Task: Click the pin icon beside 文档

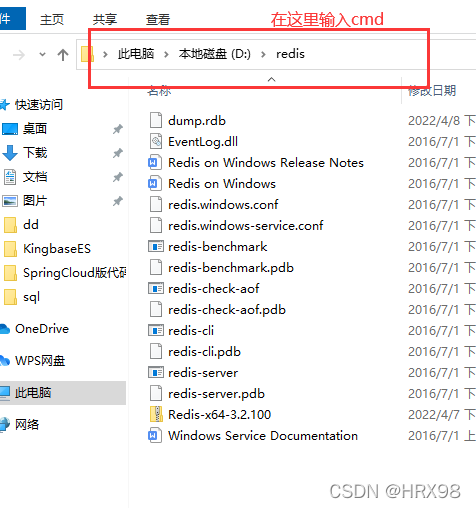Action: coord(118,177)
